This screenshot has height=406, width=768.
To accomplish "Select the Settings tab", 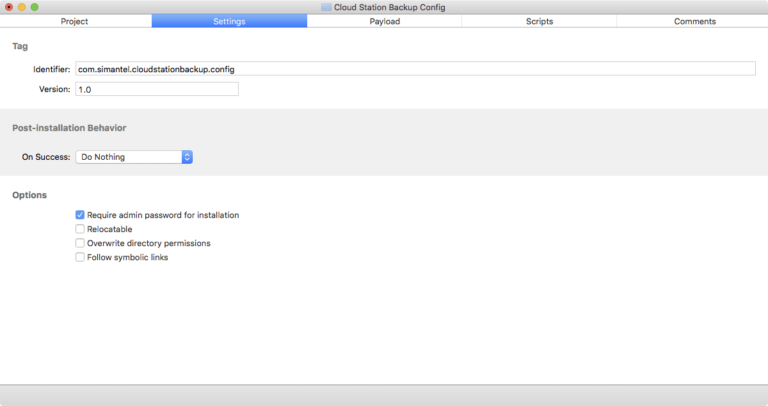I will 229,21.
